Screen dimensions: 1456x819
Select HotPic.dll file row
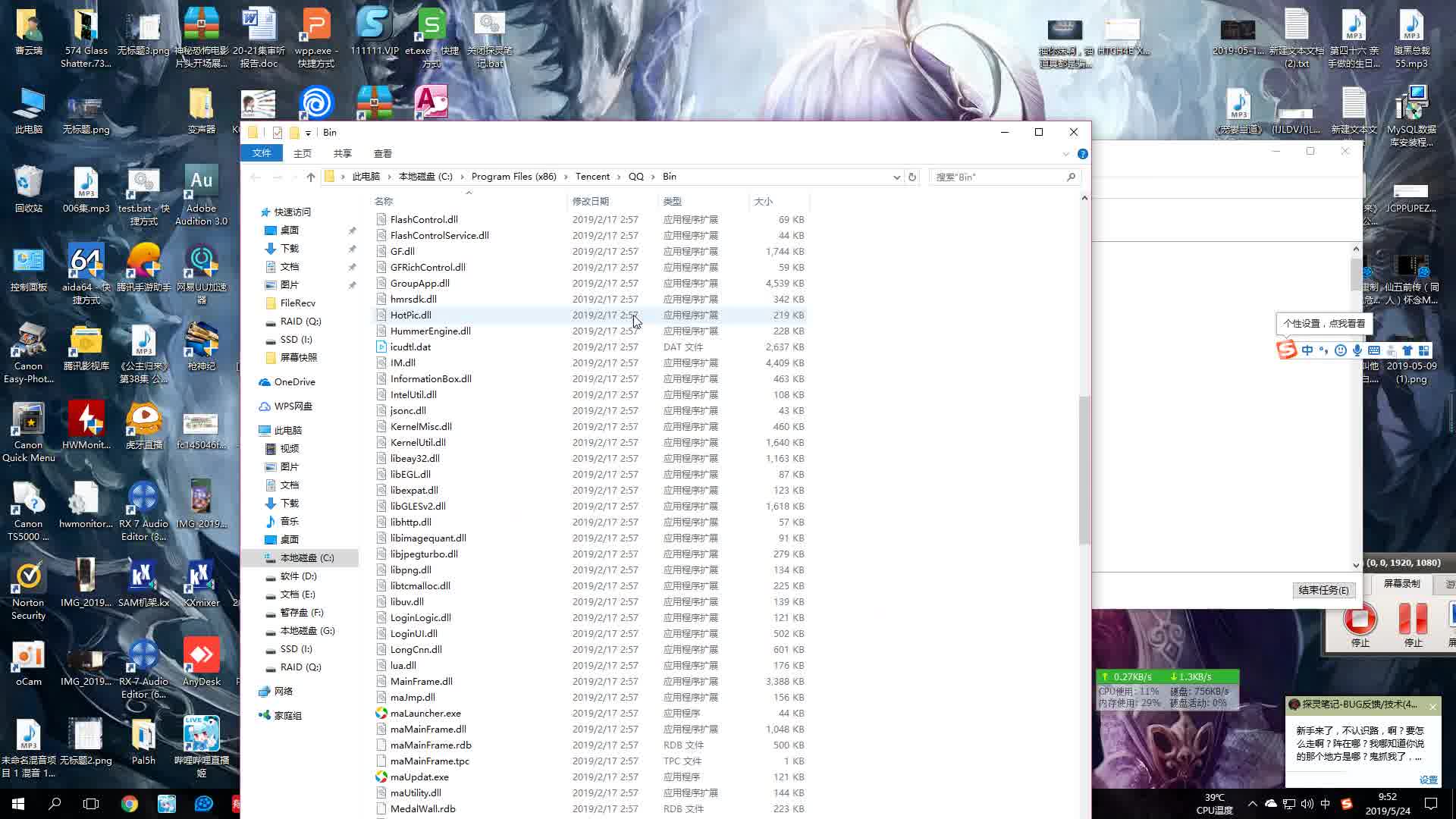coord(591,315)
